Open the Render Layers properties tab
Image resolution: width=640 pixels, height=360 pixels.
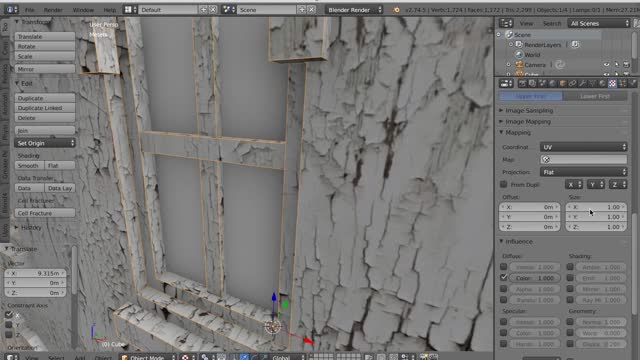pyautogui.click(x=532, y=83)
